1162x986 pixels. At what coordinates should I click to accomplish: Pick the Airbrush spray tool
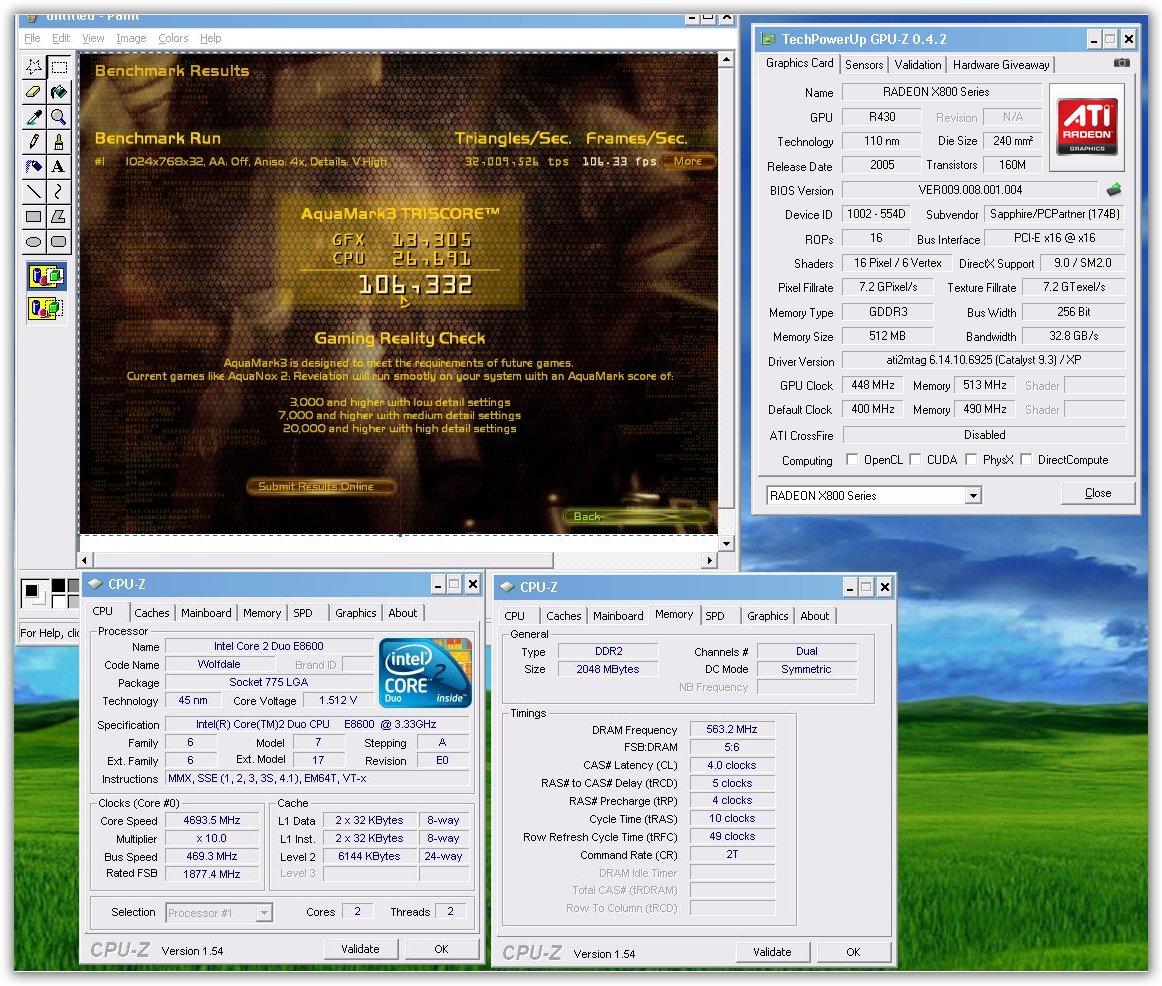pos(33,167)
